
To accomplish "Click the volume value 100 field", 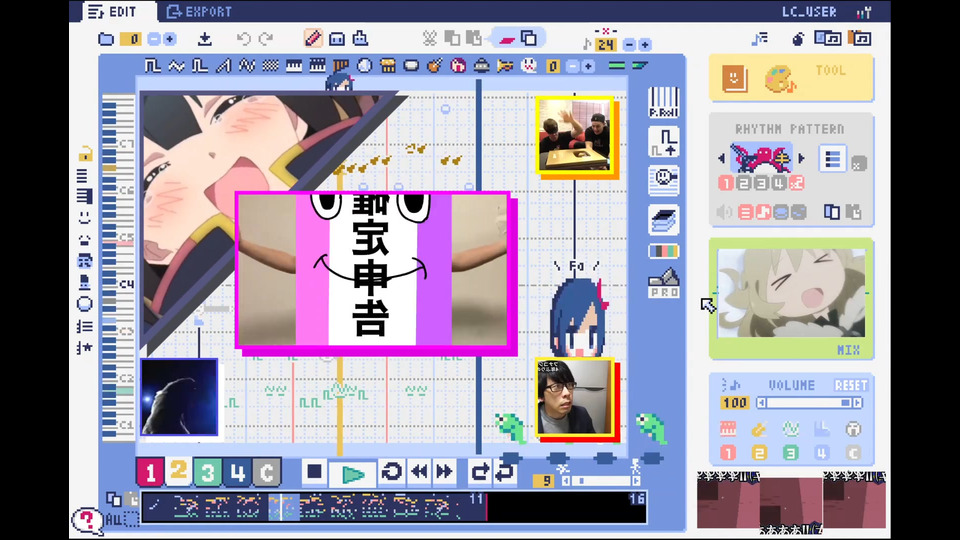I will coord(735,403).
